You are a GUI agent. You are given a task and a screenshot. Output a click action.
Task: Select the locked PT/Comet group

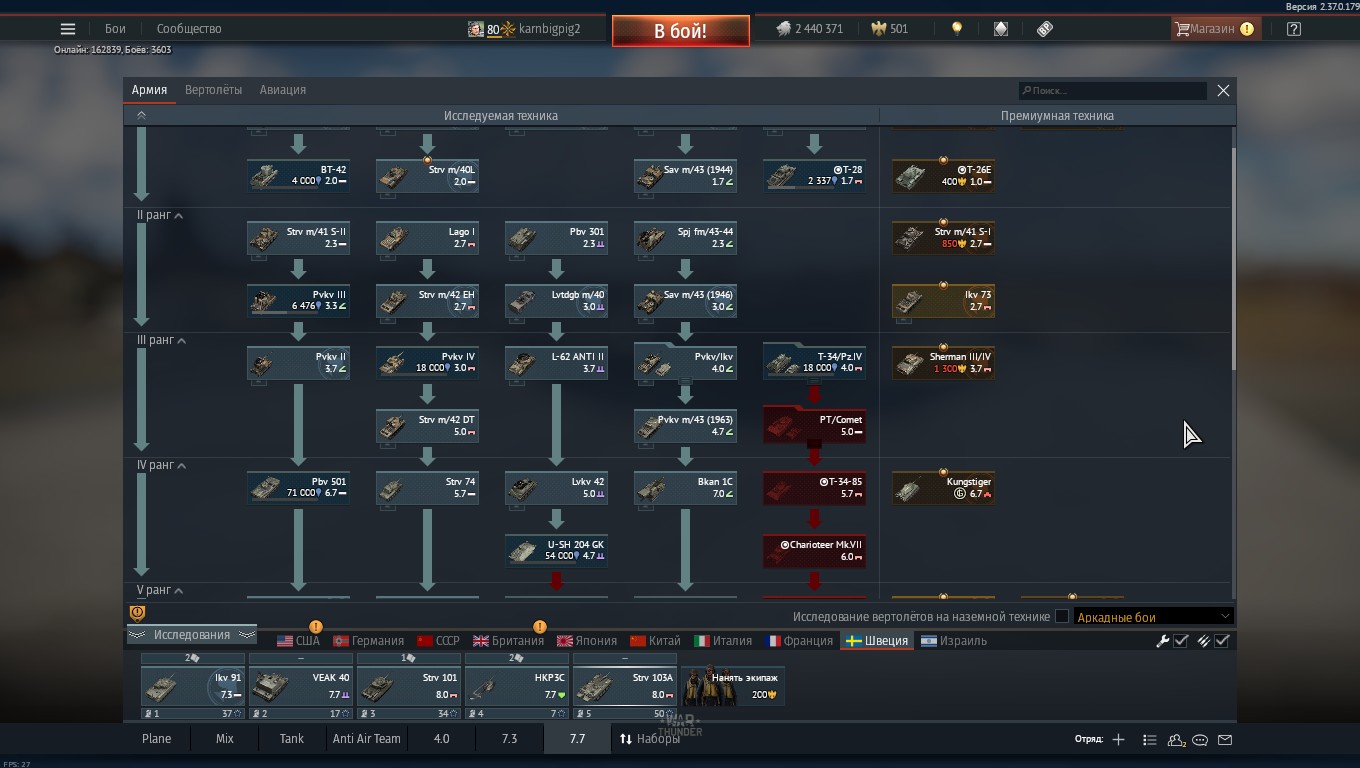point(814,425)
